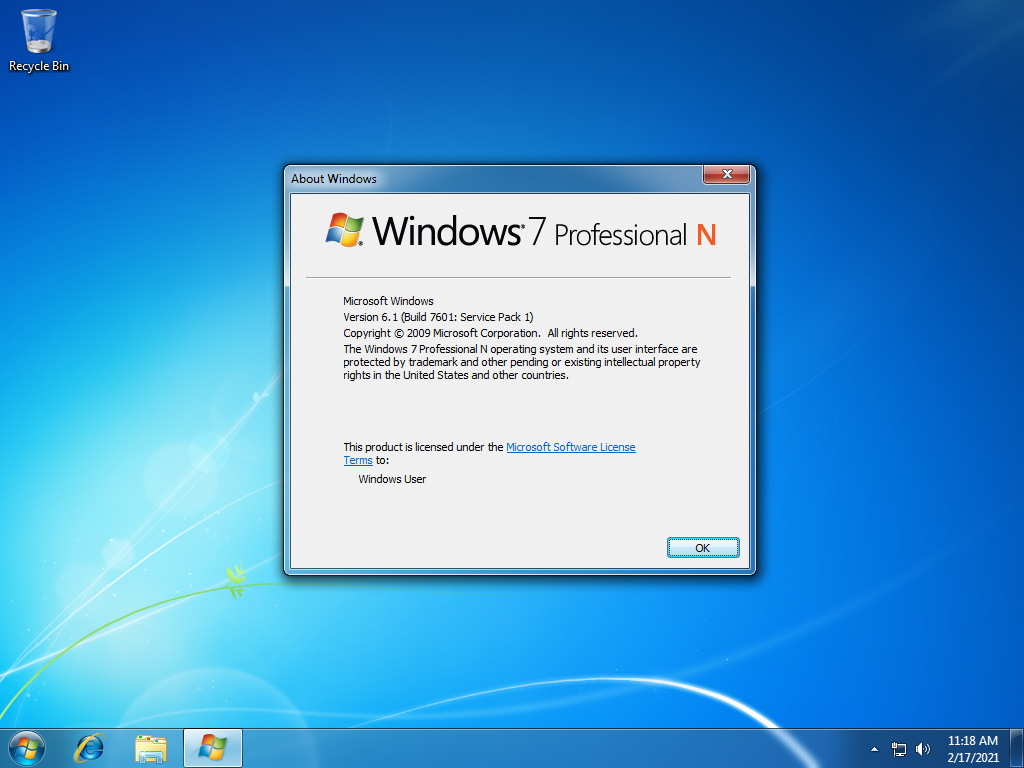Click the Terms hyperlink in the dialog
Viewport: 1024px width, 768px height.
click(358, 460)
